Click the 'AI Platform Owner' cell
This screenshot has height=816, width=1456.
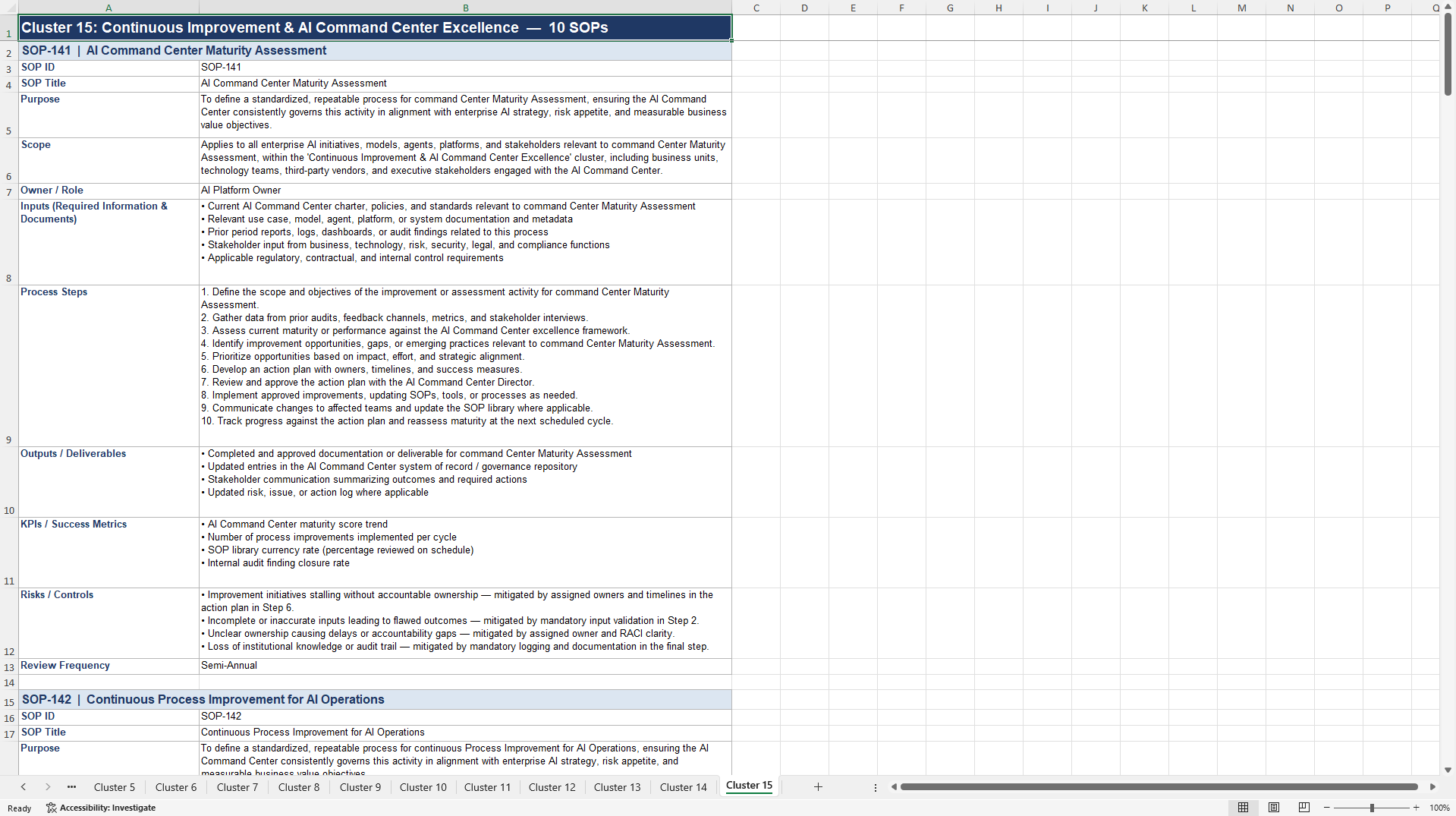(x=465, y=191)
